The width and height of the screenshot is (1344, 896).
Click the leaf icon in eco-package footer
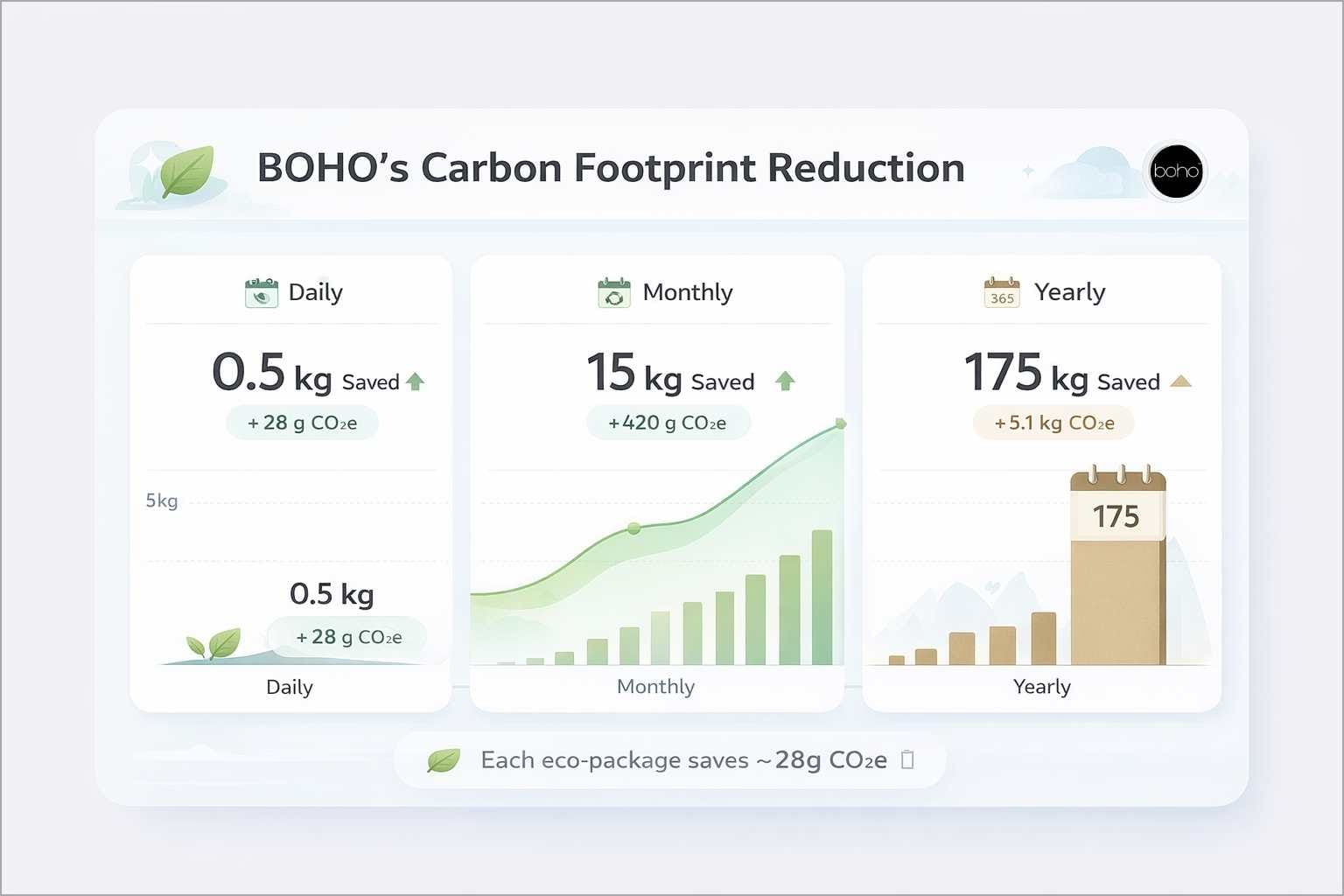coord(443,760)
